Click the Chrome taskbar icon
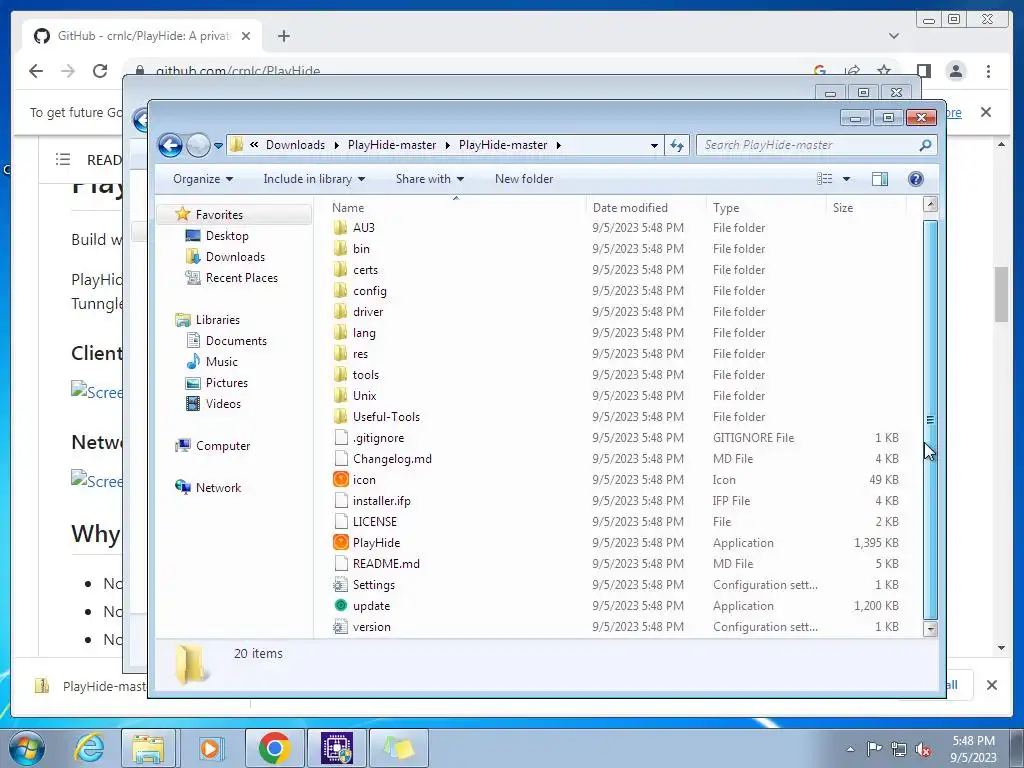 point(274,748)
